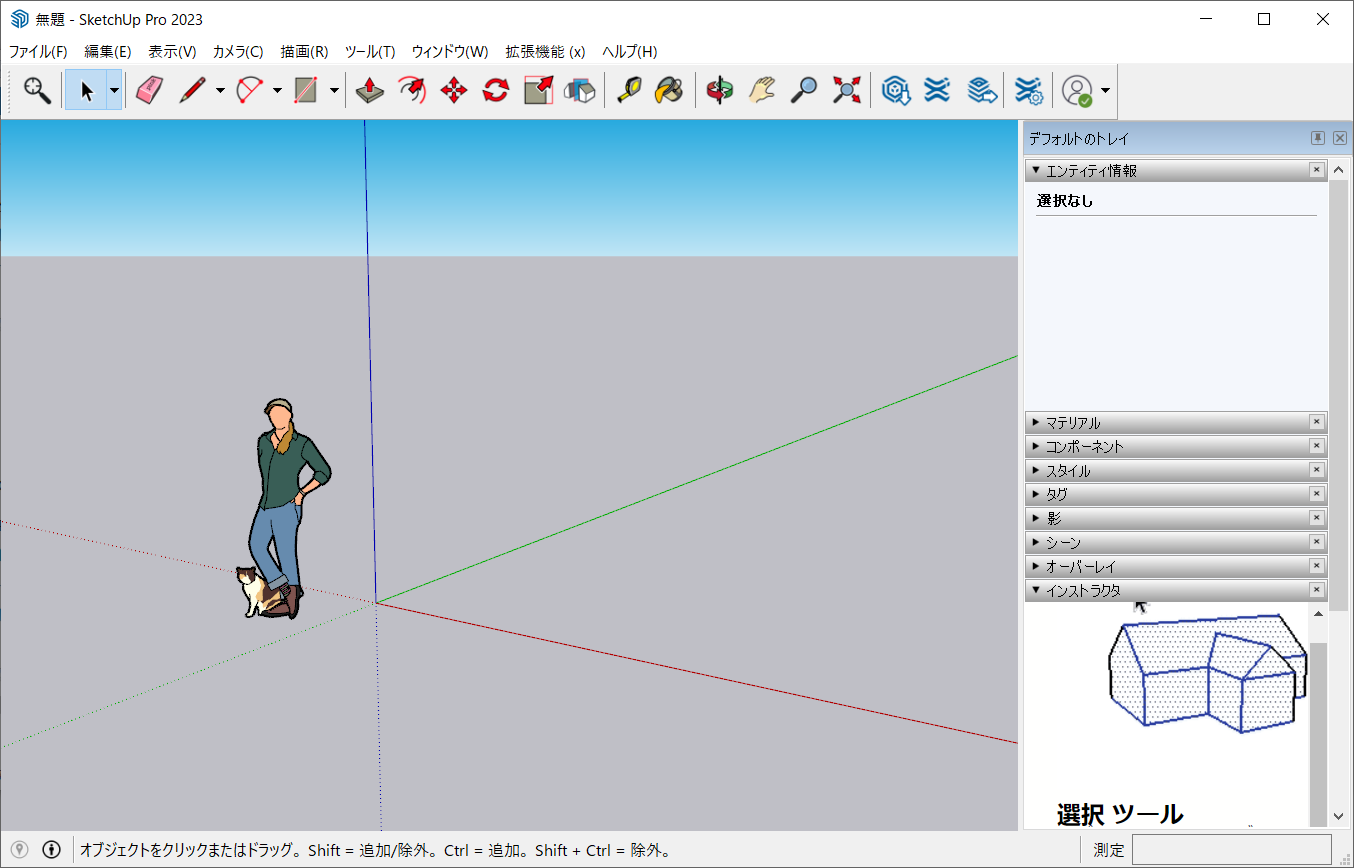Viewport: 1354px width, 868px height.
Task: Collapse the エンティティ情報 panel
Action: coord(1036,171)
